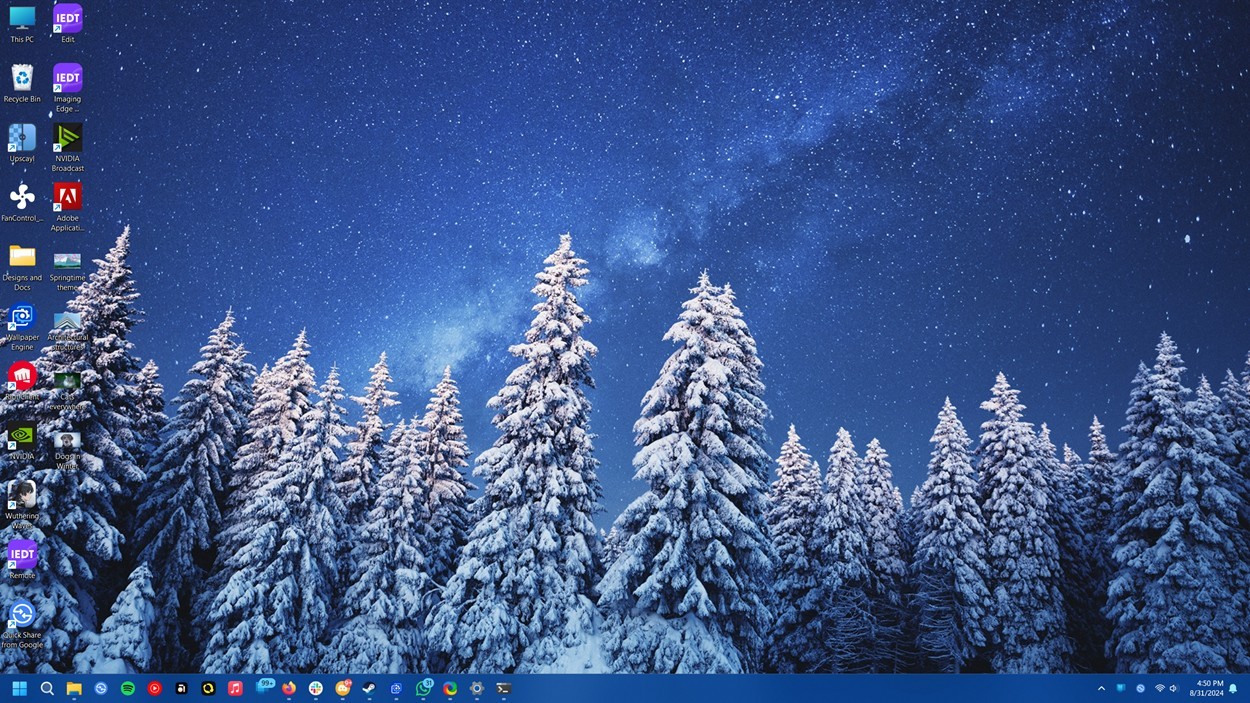The height and width of the screenshot is (703, 1250).
Task: Open taskbar Search
Action: coord(47,688)
